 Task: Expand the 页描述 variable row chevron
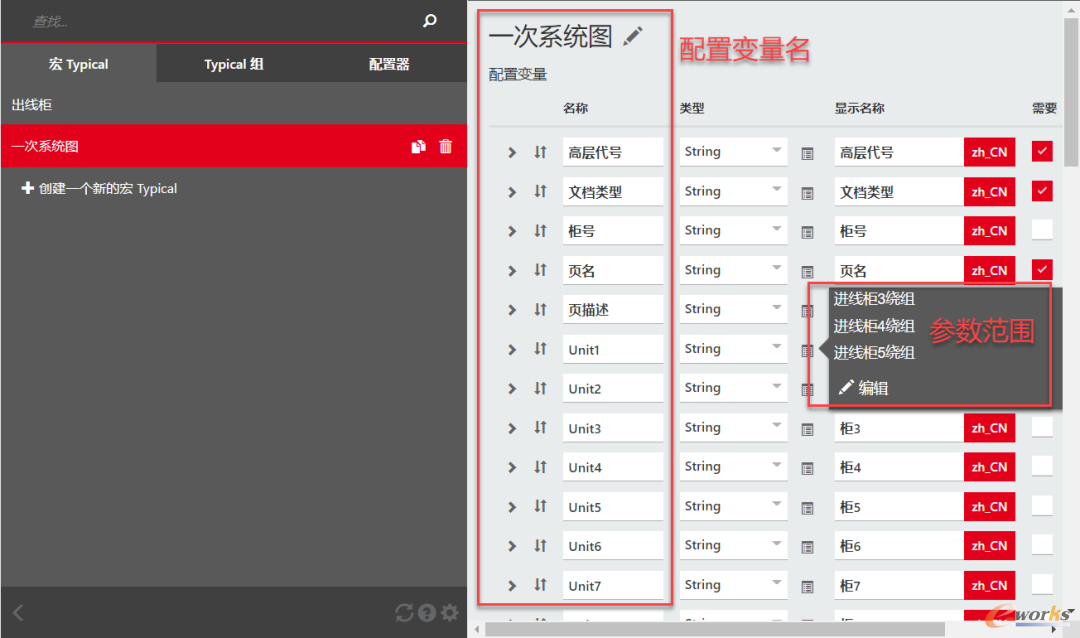tap(512, 310)
